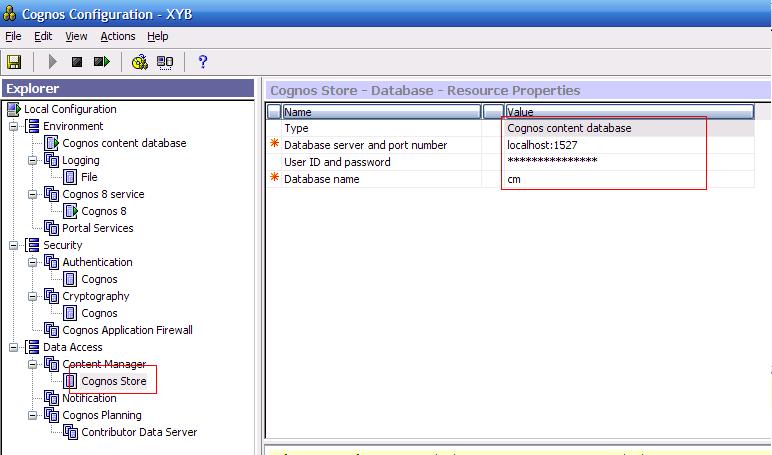Viewport: 772px width, 455px height.
Task: Select the Portal Services label
Action: pyautogui.click(x=97, y=228)
